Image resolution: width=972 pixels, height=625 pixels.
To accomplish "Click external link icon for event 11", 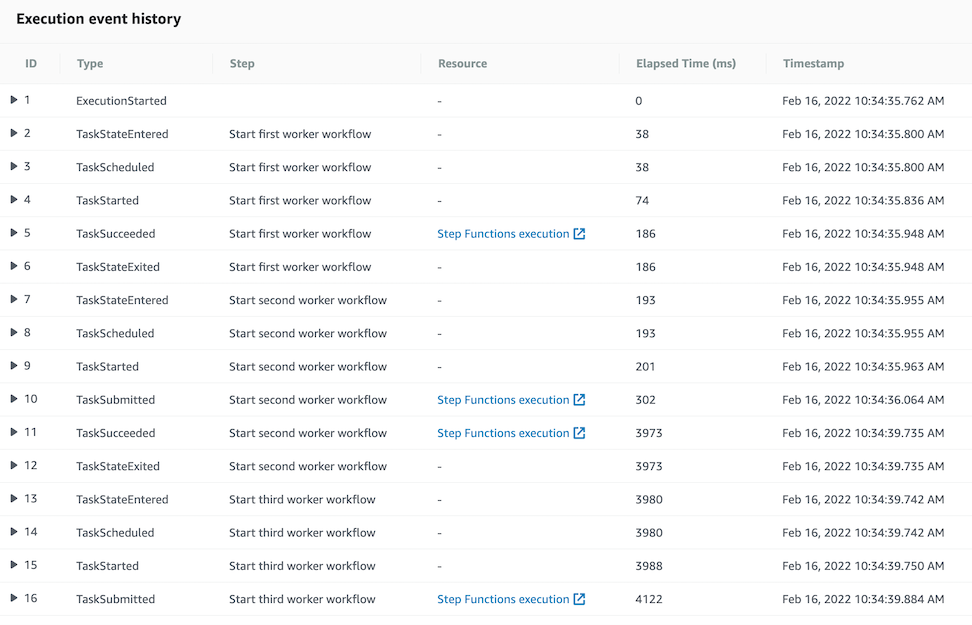I will tap(579, 433).
